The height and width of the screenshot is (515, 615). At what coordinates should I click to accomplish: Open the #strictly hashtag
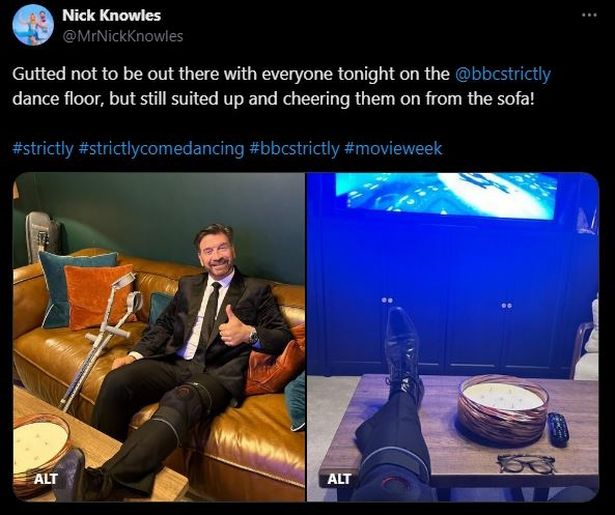tap(43, 149)
